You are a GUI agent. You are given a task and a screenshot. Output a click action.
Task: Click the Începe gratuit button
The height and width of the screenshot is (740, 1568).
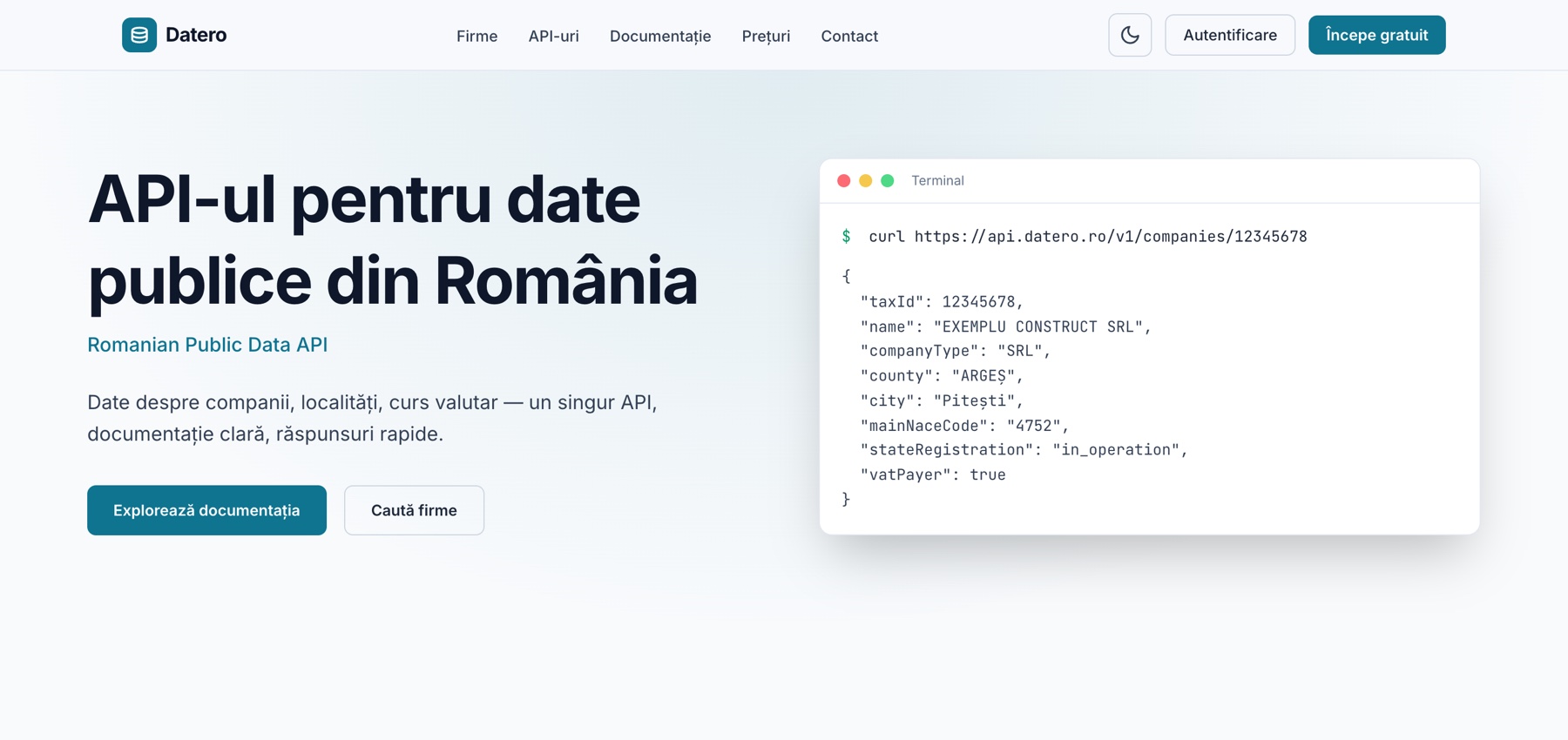1376,35
